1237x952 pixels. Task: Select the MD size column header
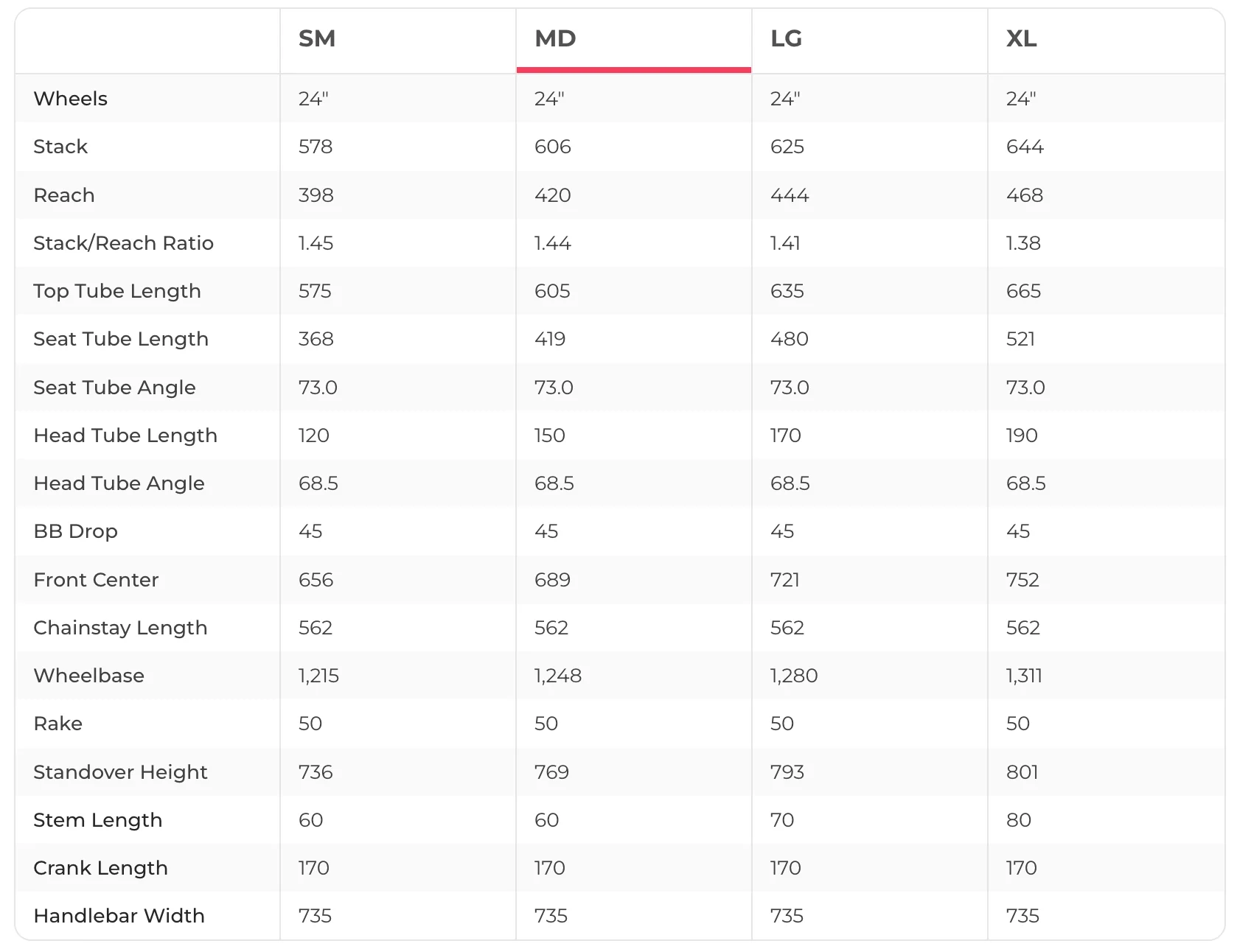[555, 38]
